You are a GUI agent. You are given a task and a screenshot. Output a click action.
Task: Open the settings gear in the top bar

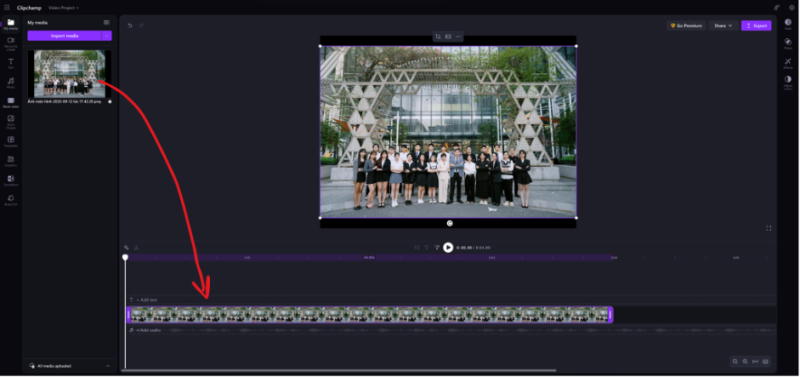coord(792,8)
